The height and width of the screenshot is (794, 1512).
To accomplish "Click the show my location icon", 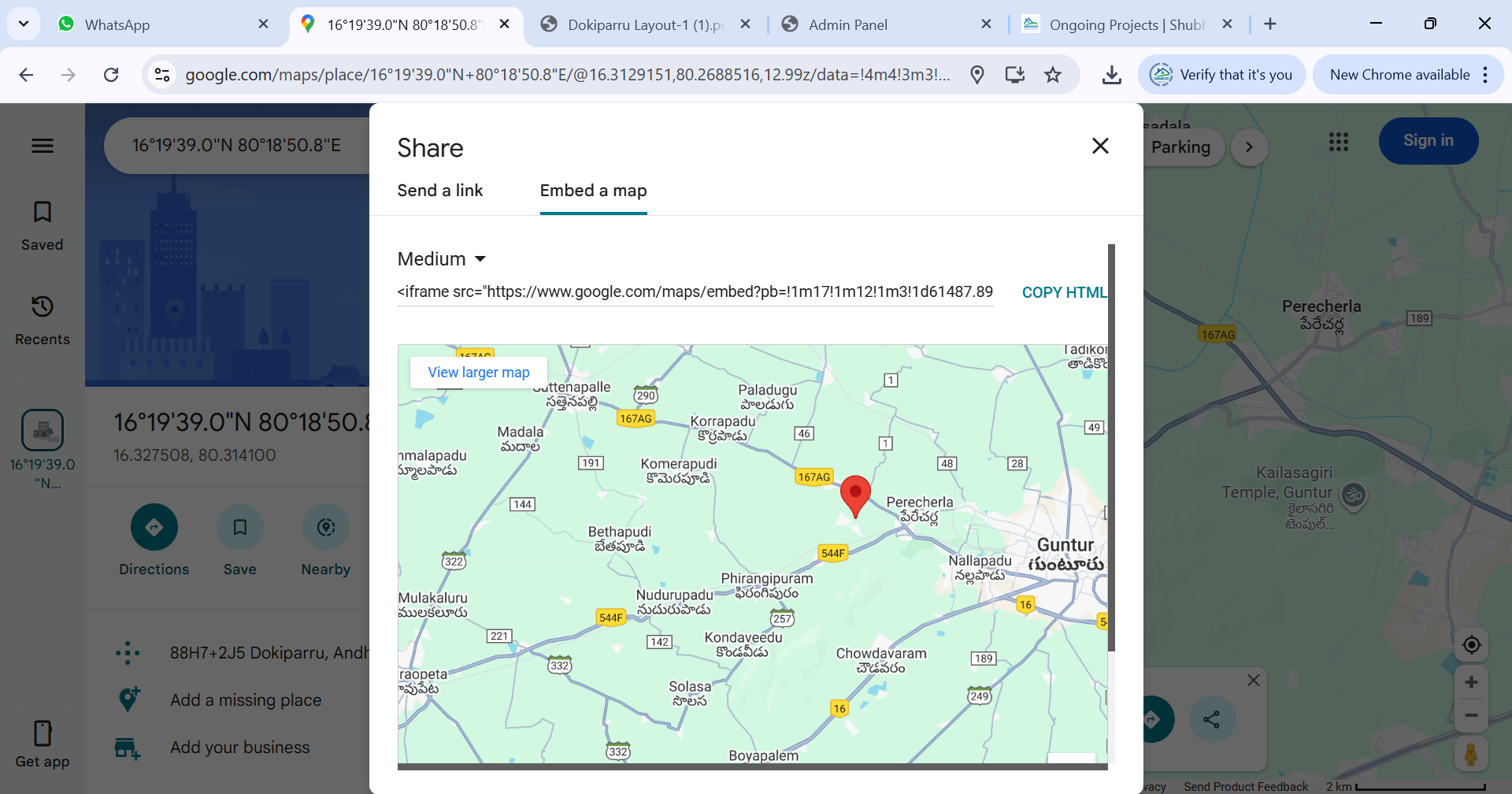I will point(1471,645).
